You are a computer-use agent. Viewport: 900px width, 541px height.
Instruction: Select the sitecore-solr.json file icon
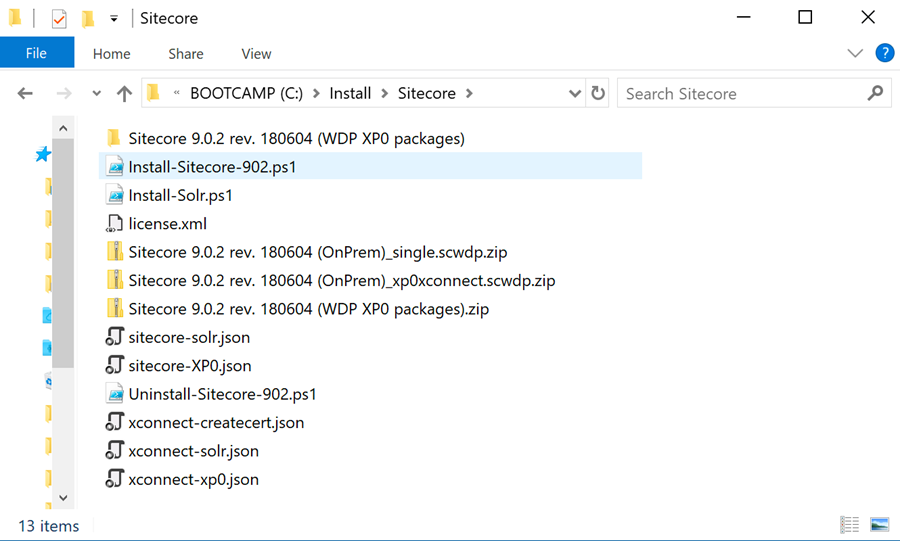click(115, 337)
